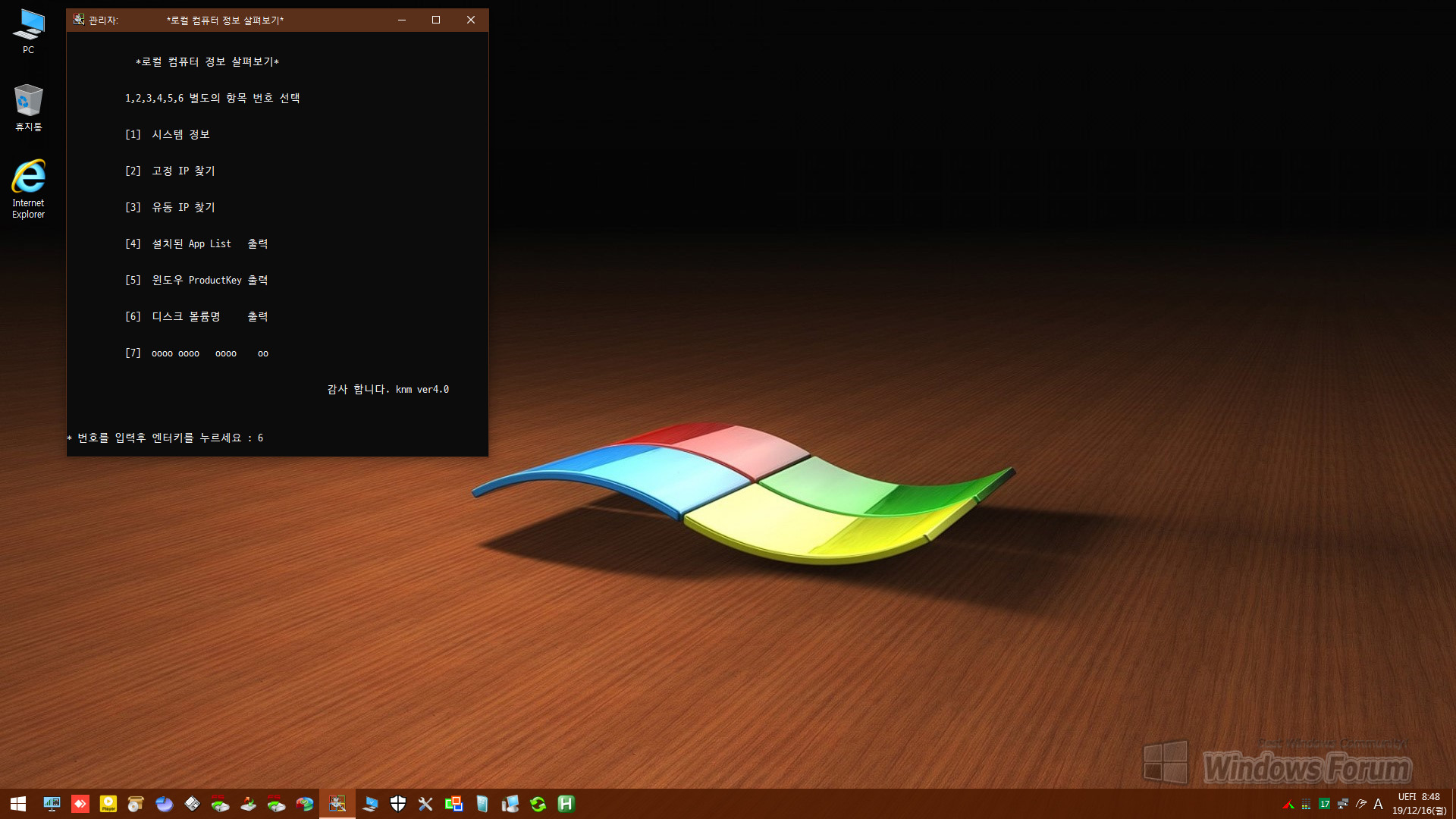Select the 휴지통 recycle bin desktop icon
The height and width of the screenshot is (819, 1456).
[x=28, y=108]
